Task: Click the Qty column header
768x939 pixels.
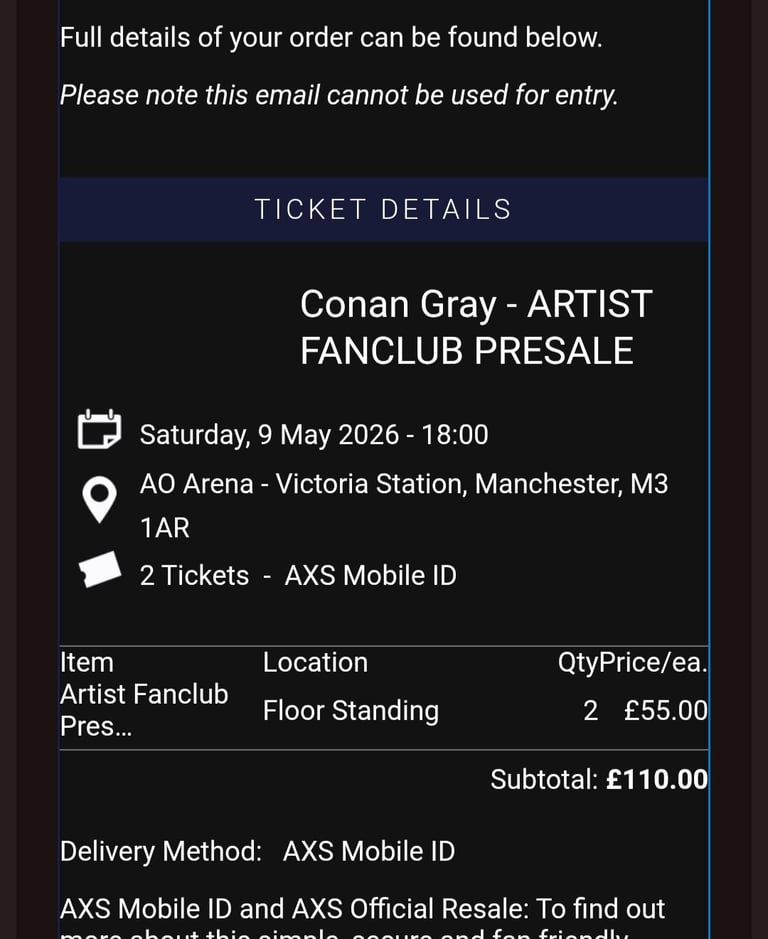Action: (577, 663)
